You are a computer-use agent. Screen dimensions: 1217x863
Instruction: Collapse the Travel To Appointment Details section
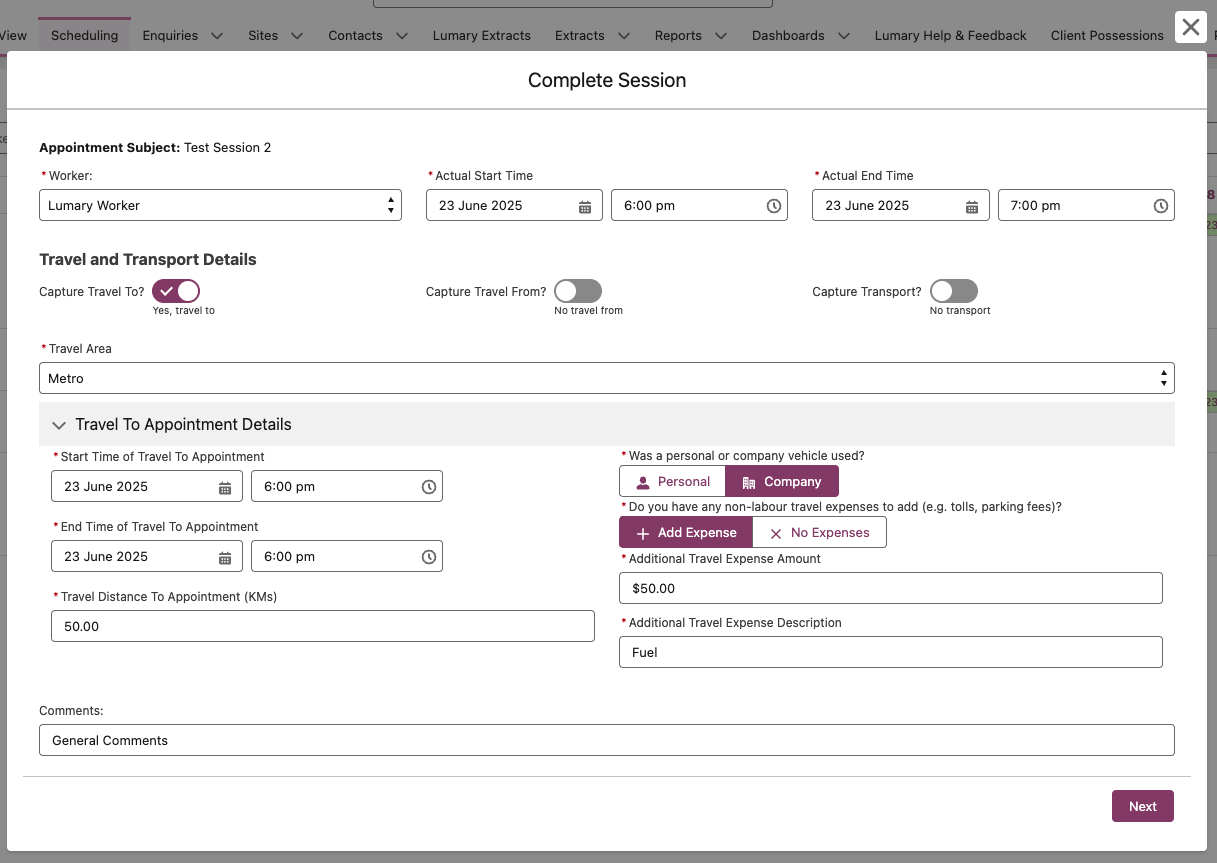[59, 425]
